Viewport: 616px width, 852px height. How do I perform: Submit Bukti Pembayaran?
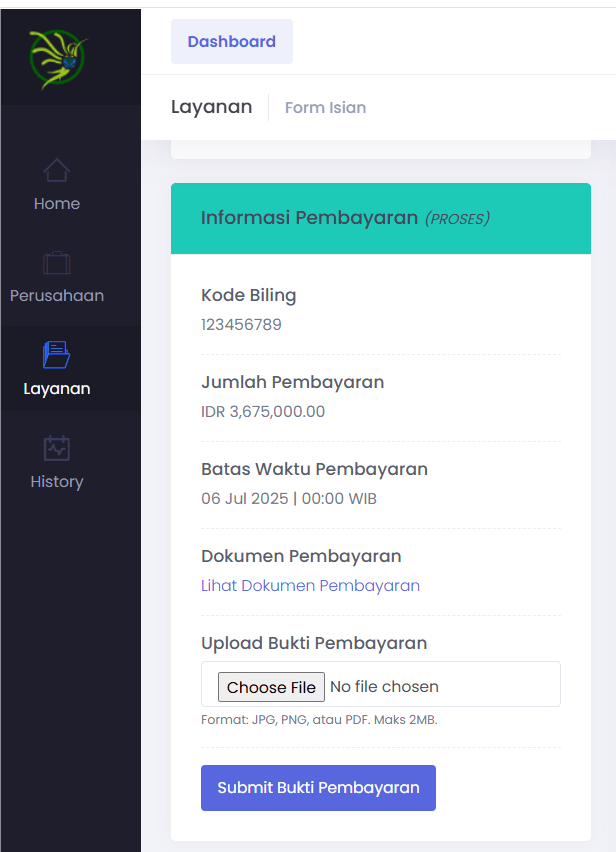(x=318, y=788)
